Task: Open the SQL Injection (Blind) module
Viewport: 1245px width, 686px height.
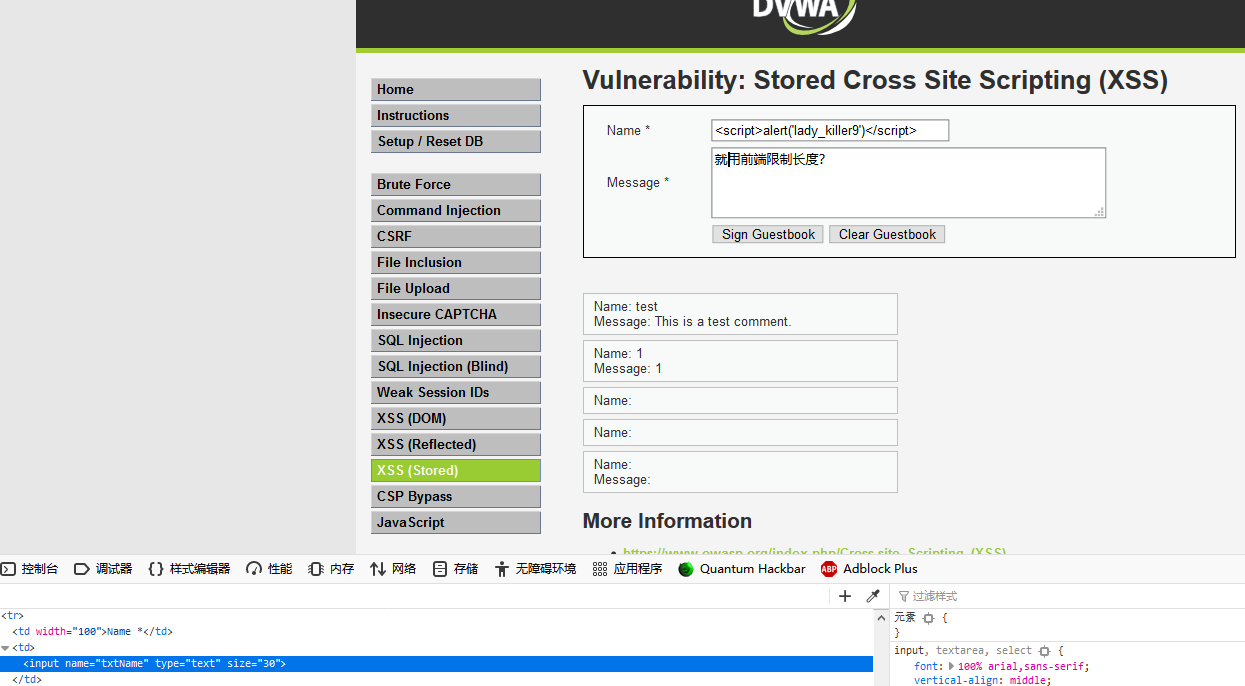Action: (x=455, y=366)
